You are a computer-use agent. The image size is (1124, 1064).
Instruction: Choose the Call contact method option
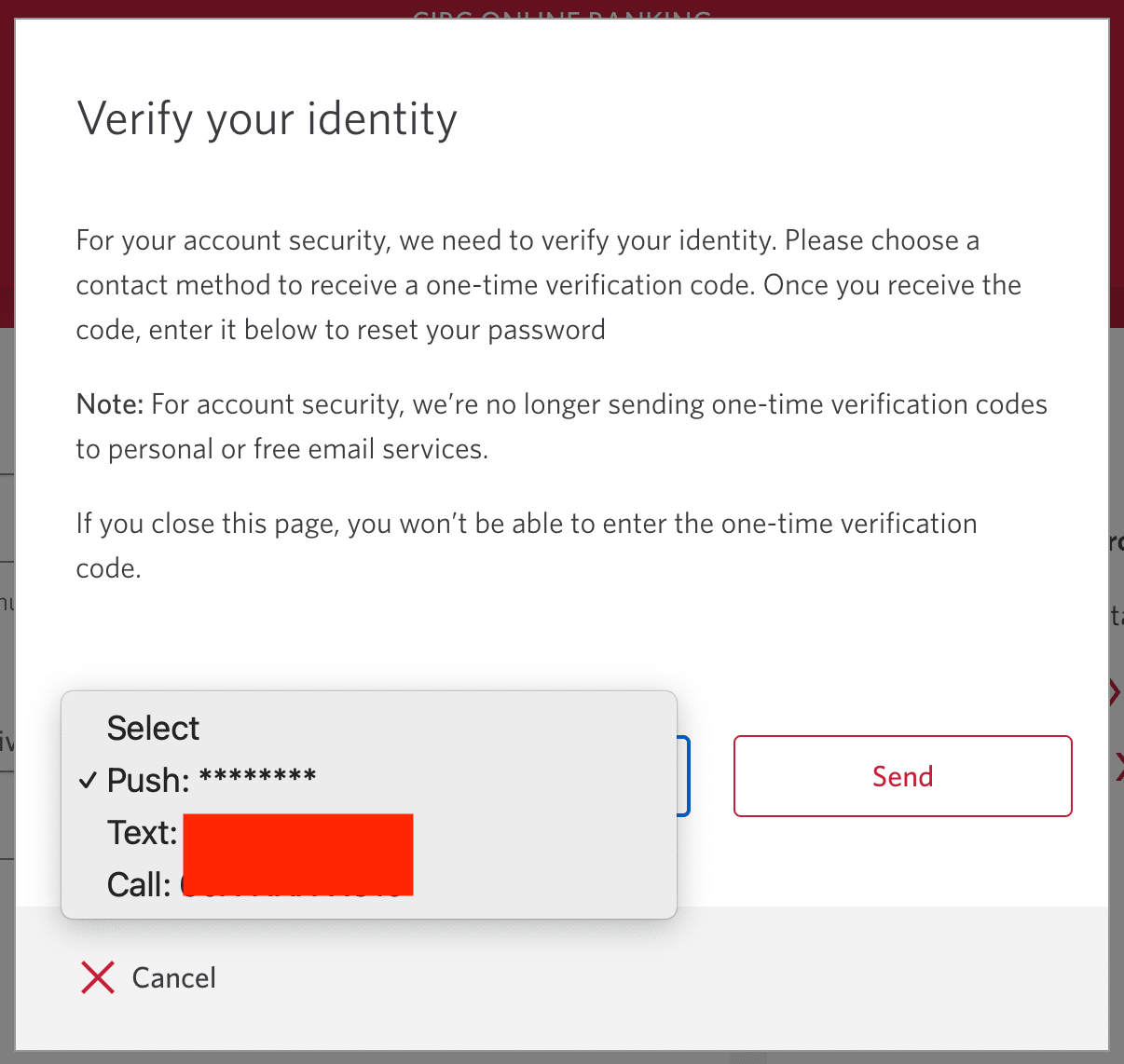[140, 885]
